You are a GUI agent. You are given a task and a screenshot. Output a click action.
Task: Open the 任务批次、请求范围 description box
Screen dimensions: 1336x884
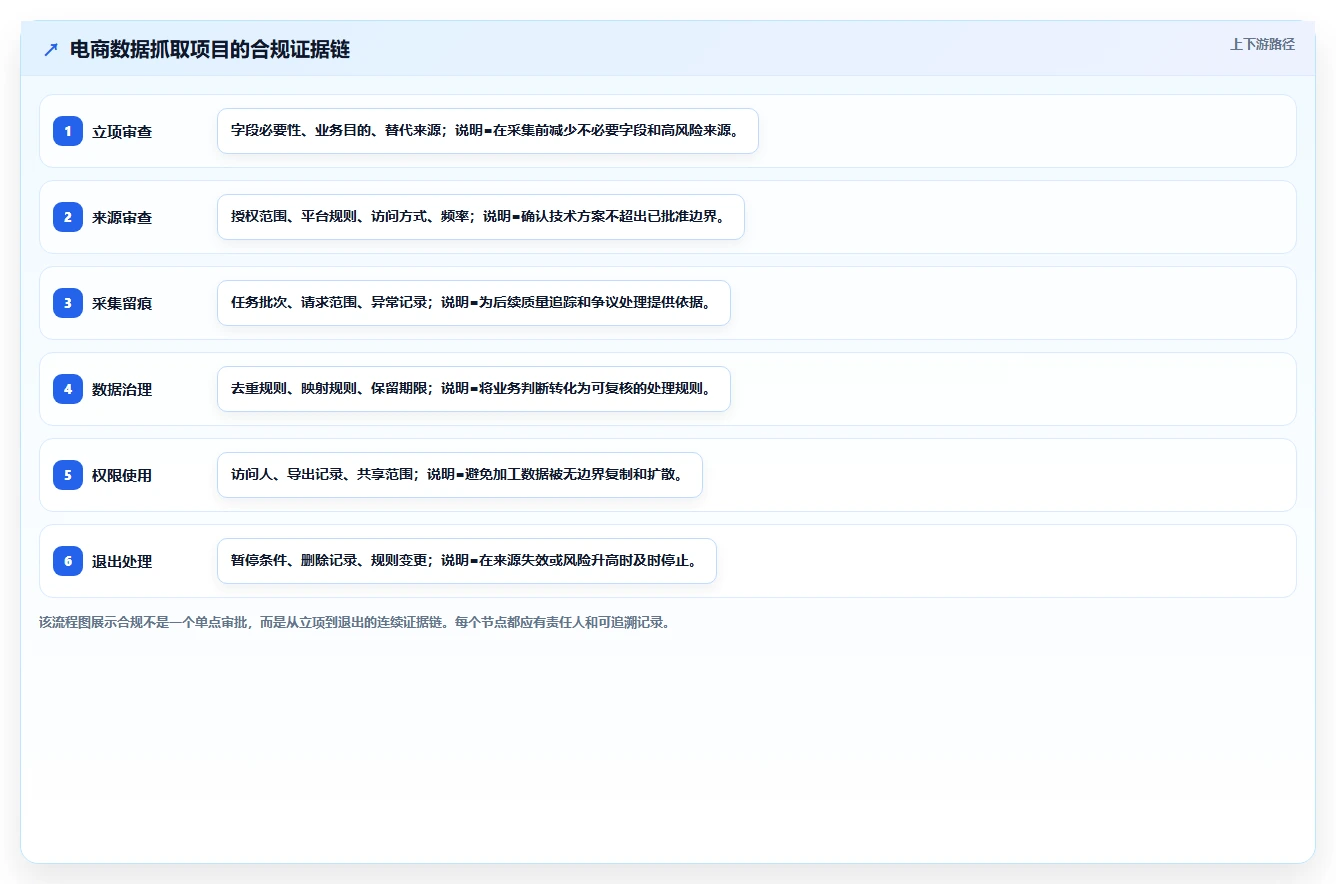click(474, 303)
